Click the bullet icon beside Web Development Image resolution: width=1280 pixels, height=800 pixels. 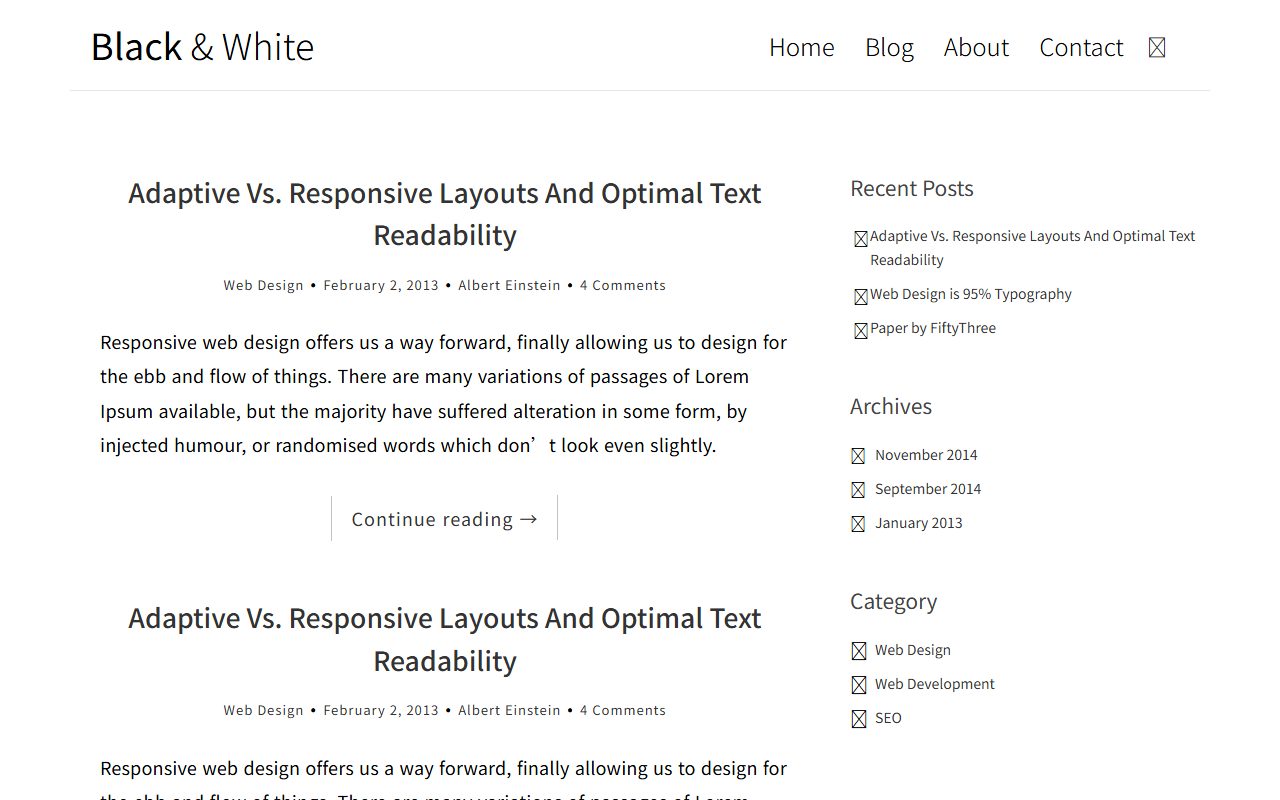click(859, 685)
